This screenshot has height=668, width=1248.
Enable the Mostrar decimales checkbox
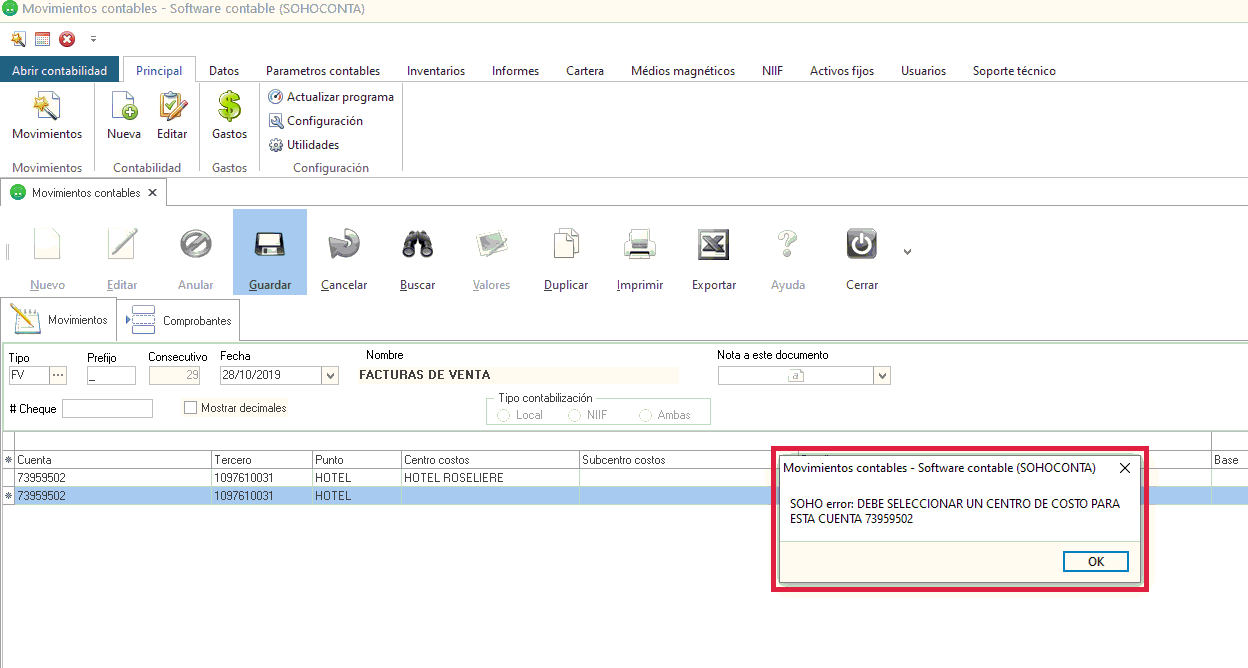(191, 408)
